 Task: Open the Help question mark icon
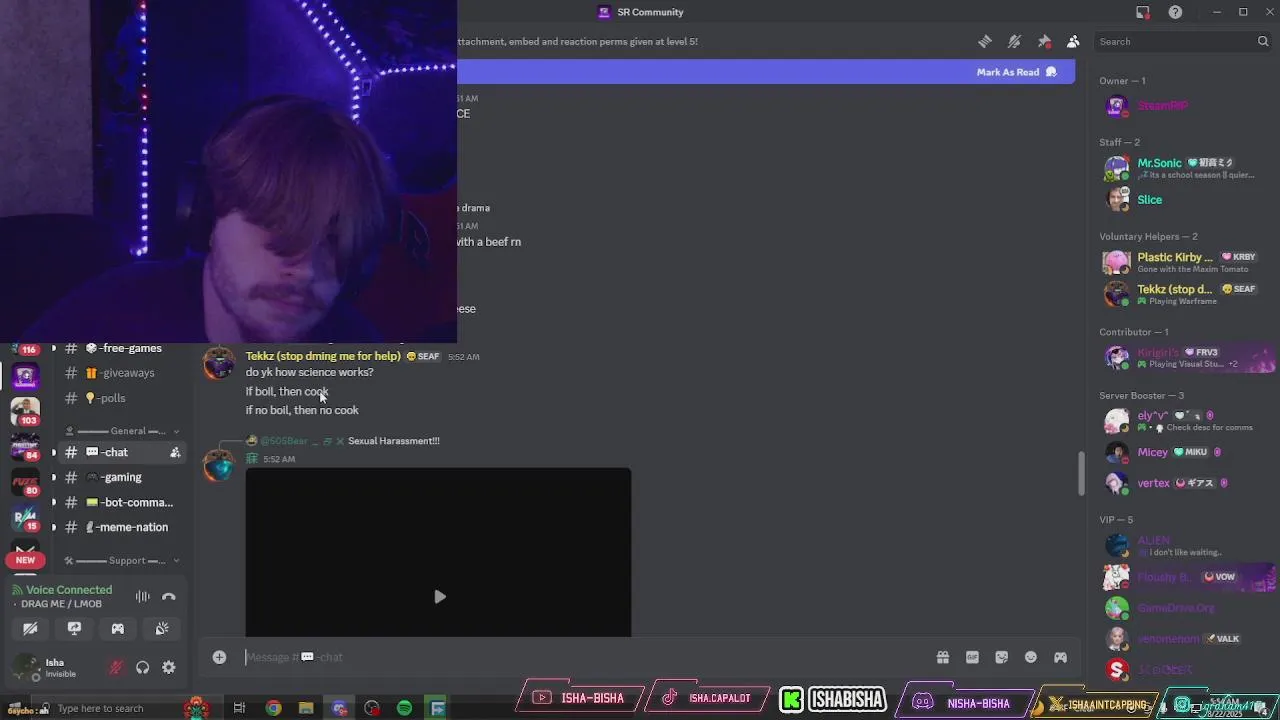click(1176, 12)
